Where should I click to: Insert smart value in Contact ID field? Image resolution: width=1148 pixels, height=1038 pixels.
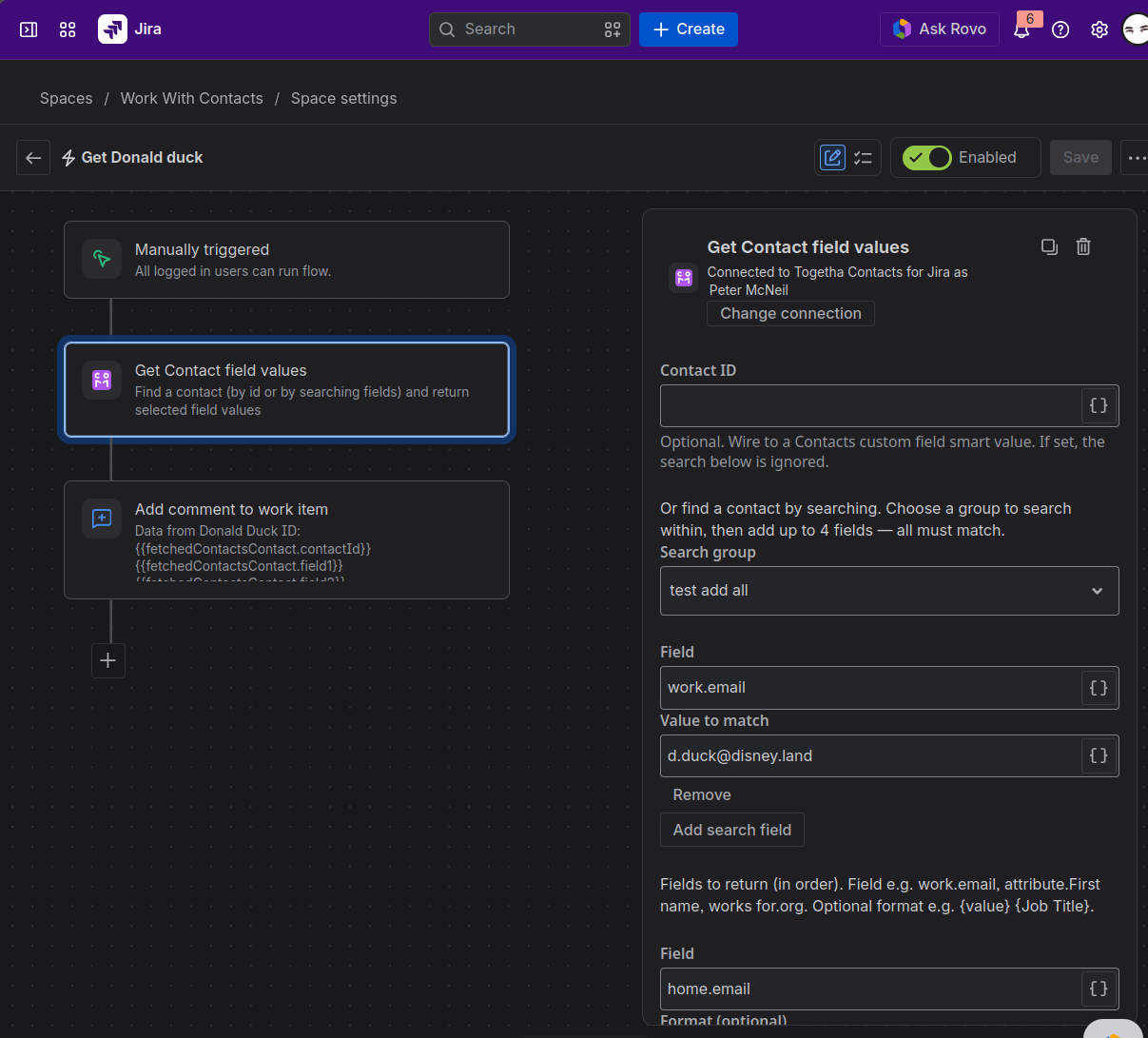point(1099,405)
